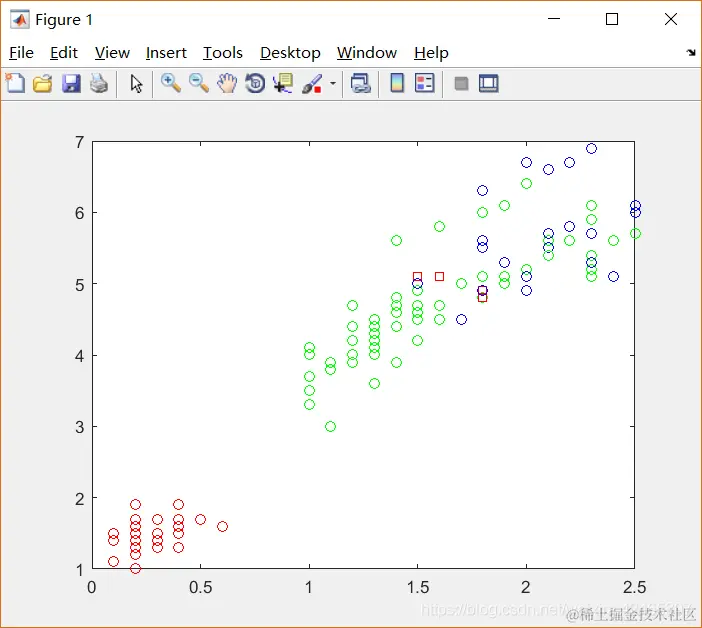
Task: Open the Insert menu
Action: click(166, 53)
